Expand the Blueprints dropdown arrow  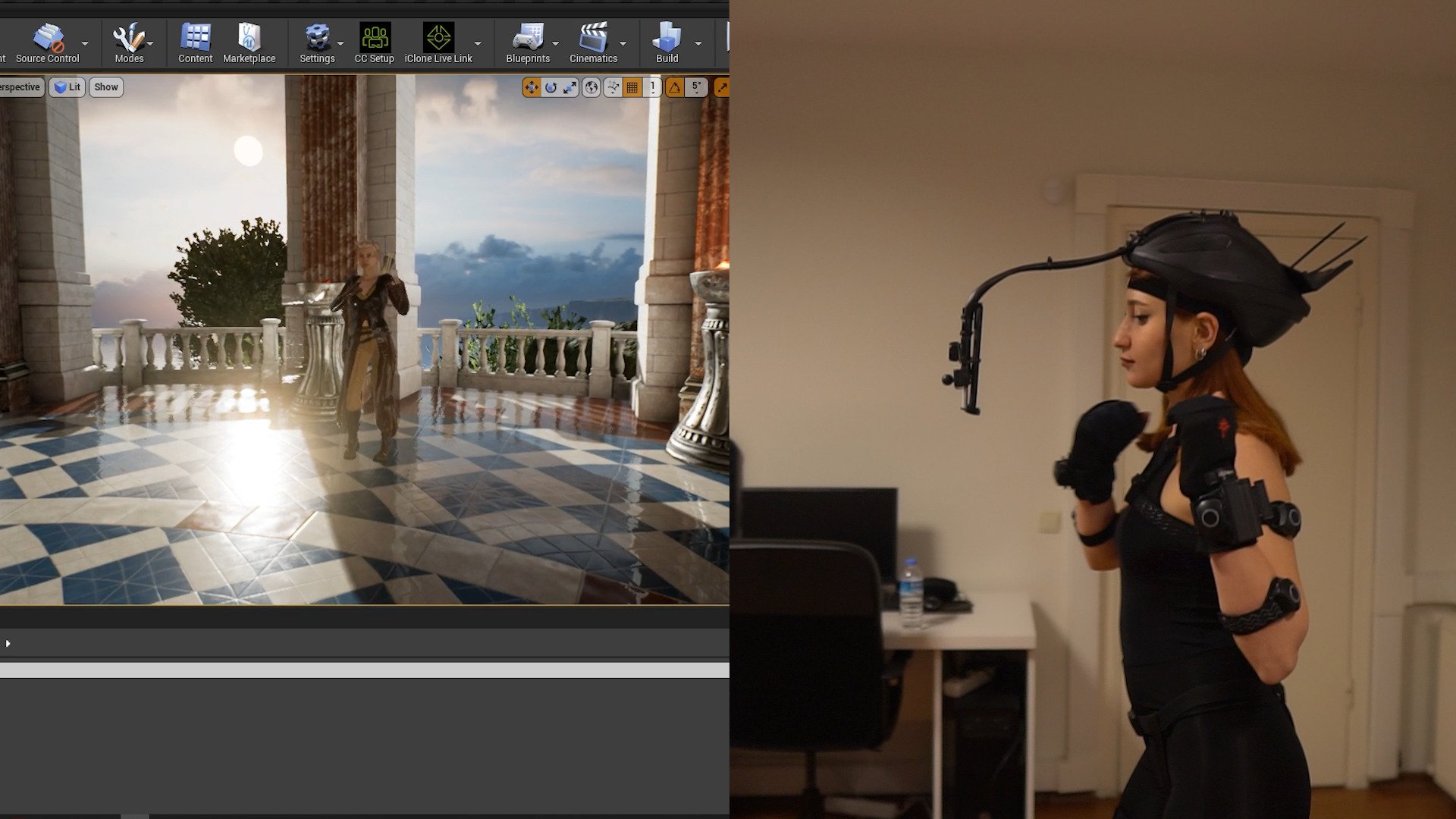(556, 43)
